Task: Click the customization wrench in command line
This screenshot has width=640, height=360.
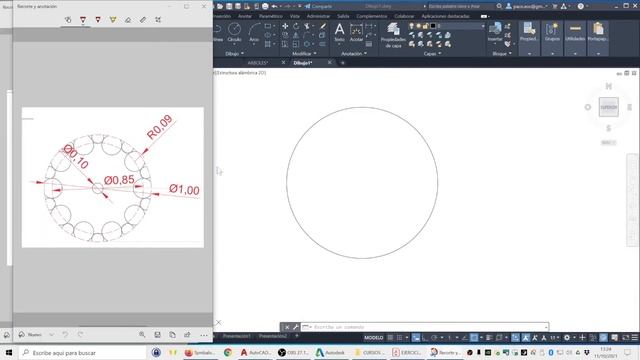Action: 296,327
